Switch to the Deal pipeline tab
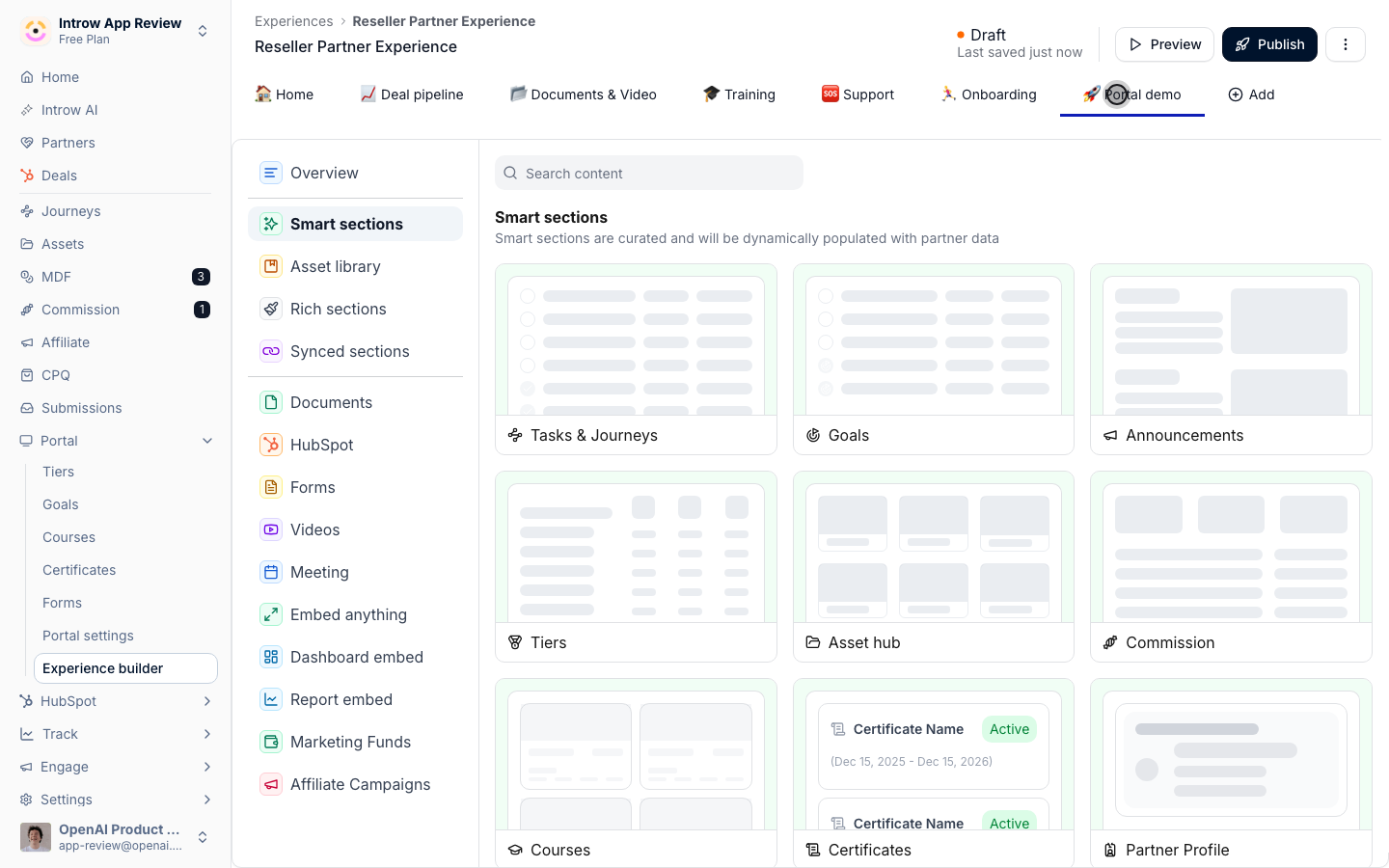 412,95
